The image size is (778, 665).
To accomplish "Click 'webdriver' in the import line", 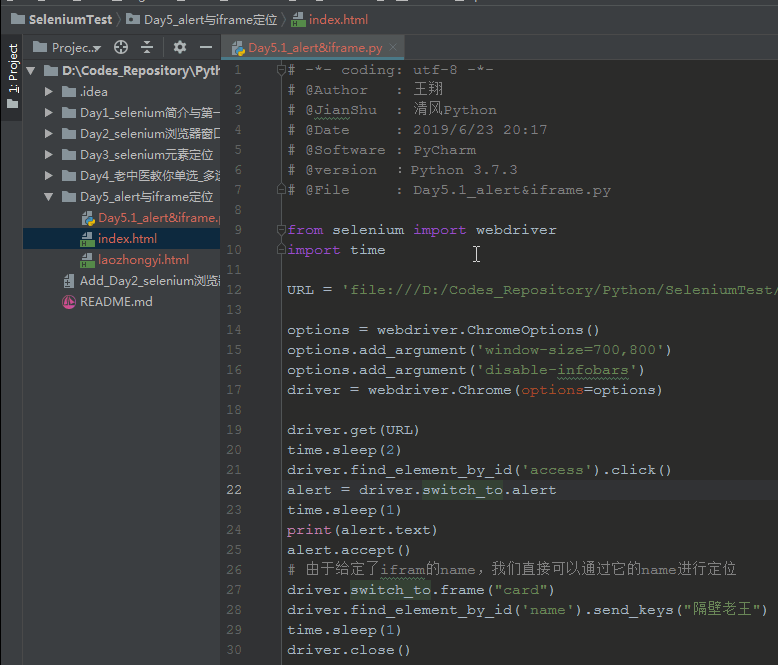I will click(x=516, y=230).
